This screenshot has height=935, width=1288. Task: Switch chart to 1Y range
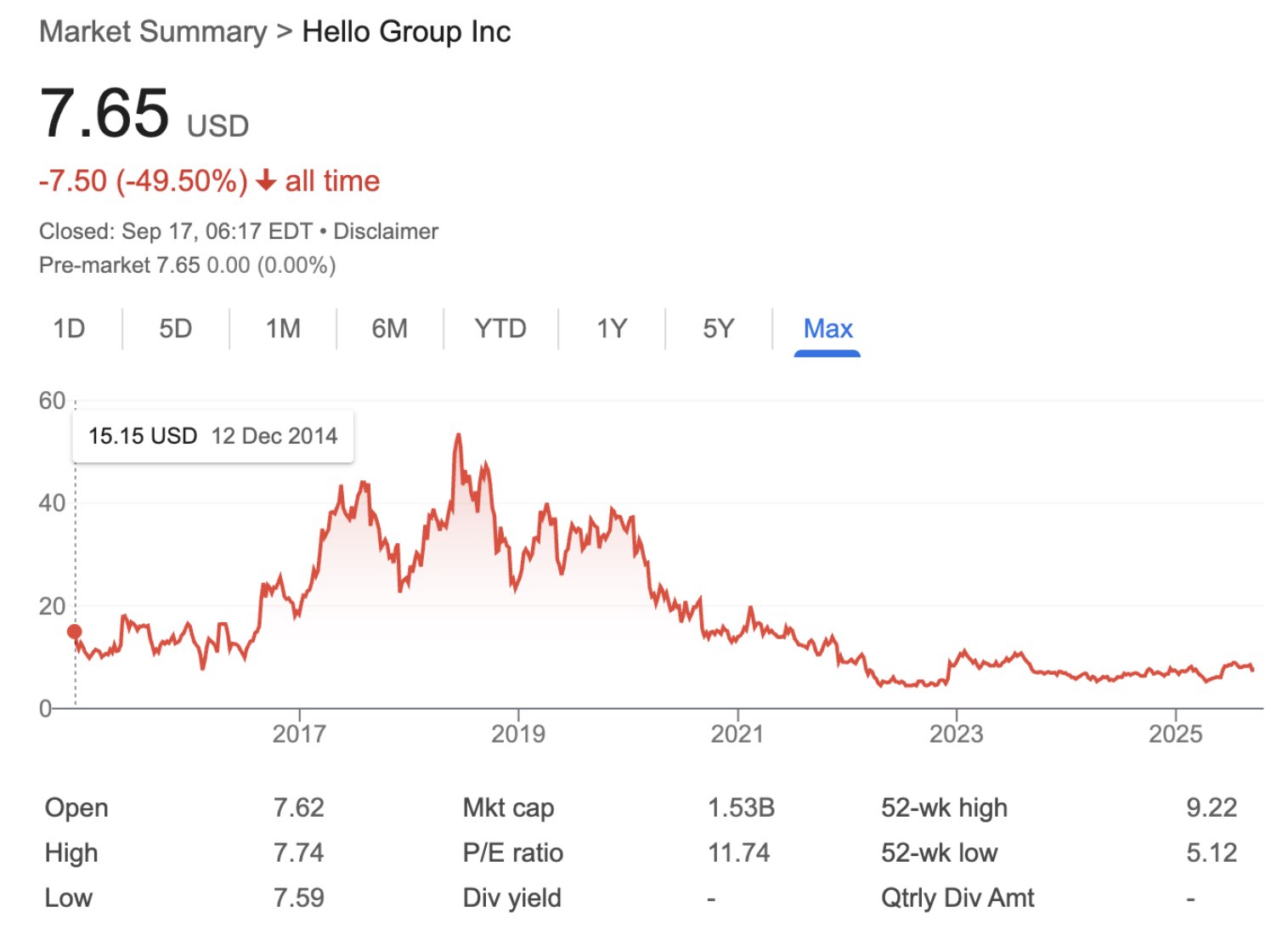tap(612, 329)
